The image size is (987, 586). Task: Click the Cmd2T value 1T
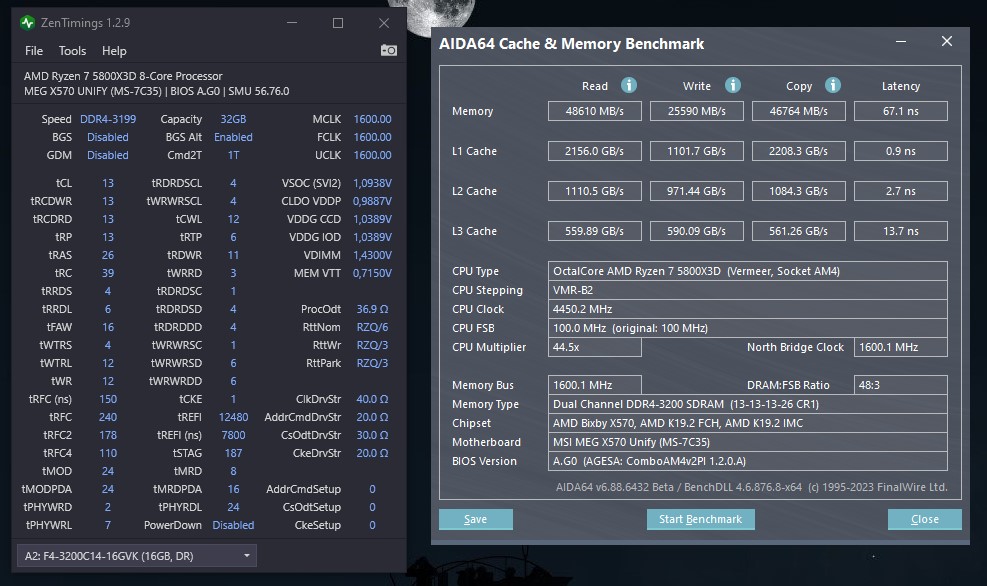(x=233, y=155)
